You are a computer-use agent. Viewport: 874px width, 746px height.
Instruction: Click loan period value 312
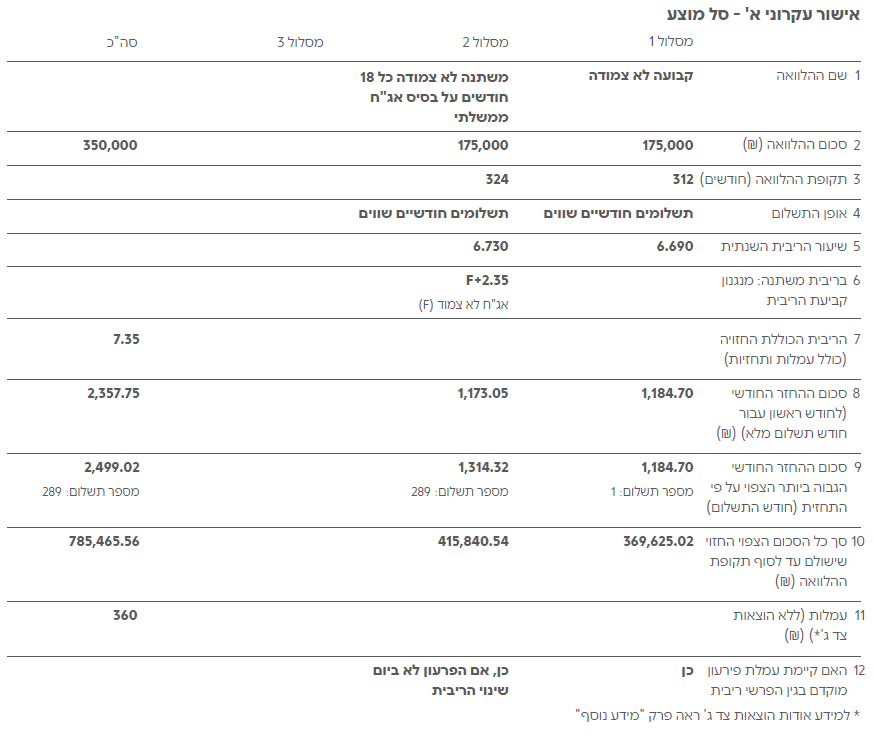pos(683,180)
